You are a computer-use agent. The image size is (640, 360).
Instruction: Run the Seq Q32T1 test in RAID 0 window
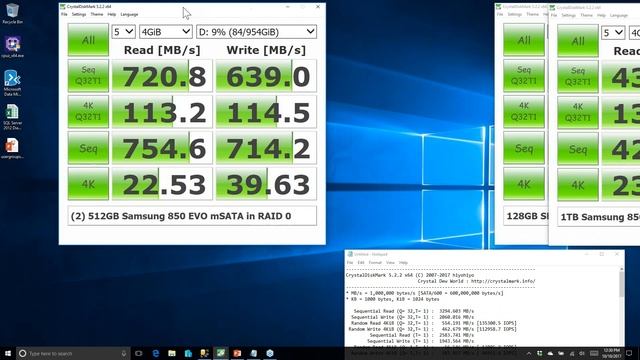(x=88, y=76)
